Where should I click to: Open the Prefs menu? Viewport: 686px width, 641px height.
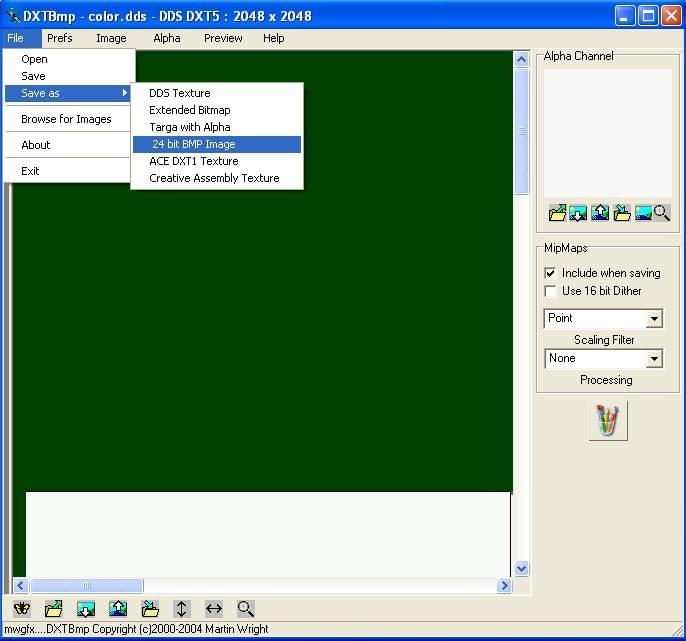60,38
